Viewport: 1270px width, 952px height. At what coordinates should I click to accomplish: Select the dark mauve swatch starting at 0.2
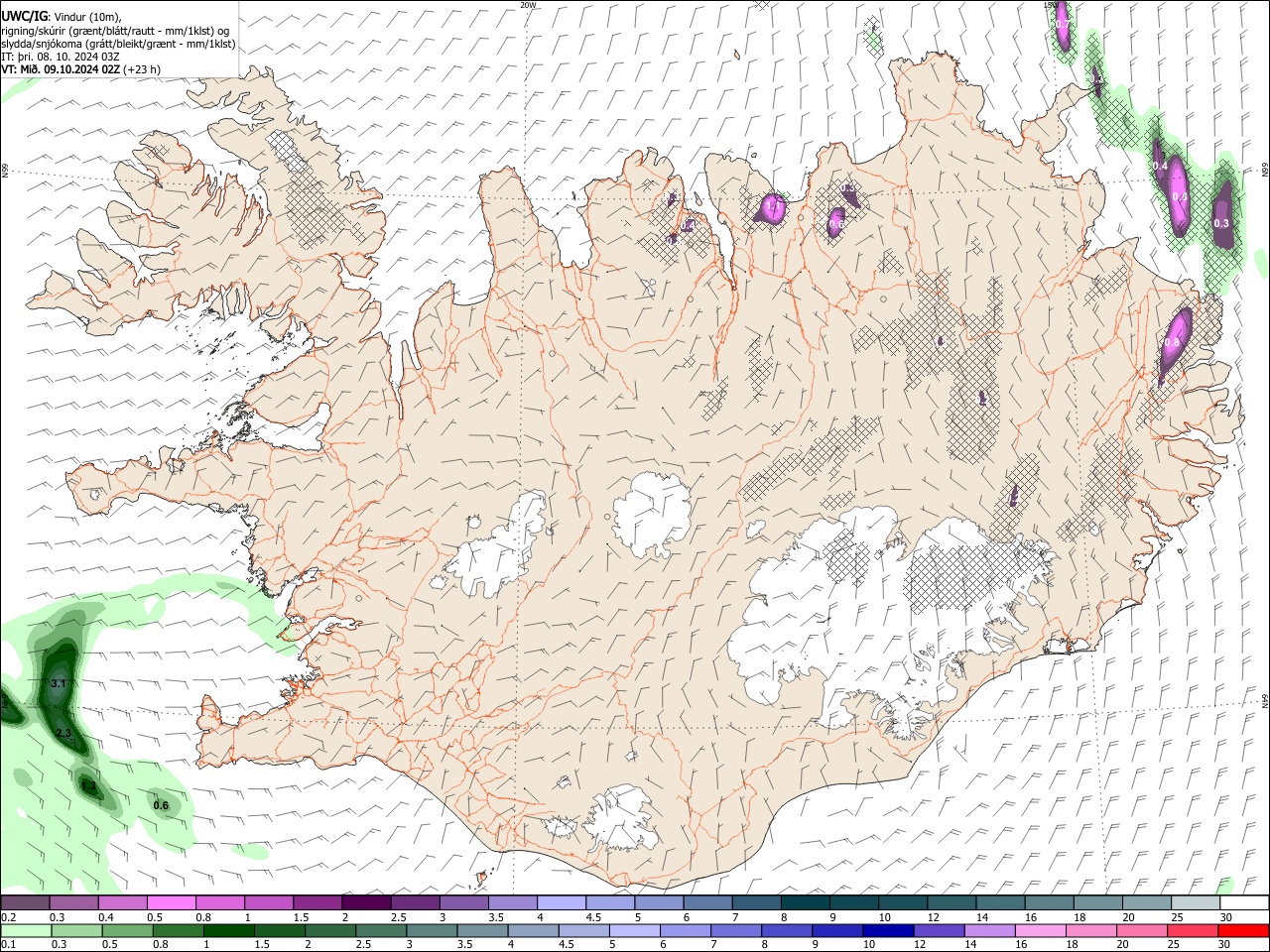(x=25, y=903)
